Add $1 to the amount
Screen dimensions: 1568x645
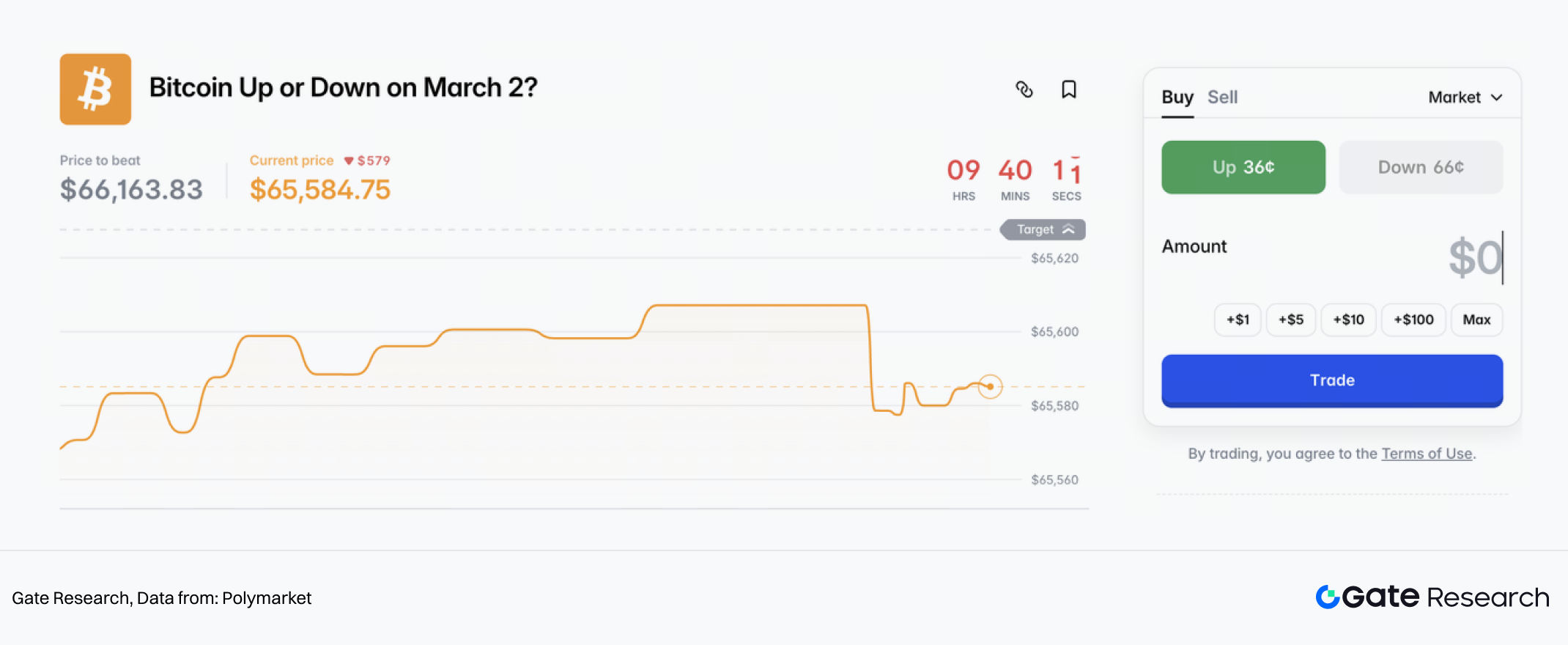pyautogui.click(x=1238, y=320)
